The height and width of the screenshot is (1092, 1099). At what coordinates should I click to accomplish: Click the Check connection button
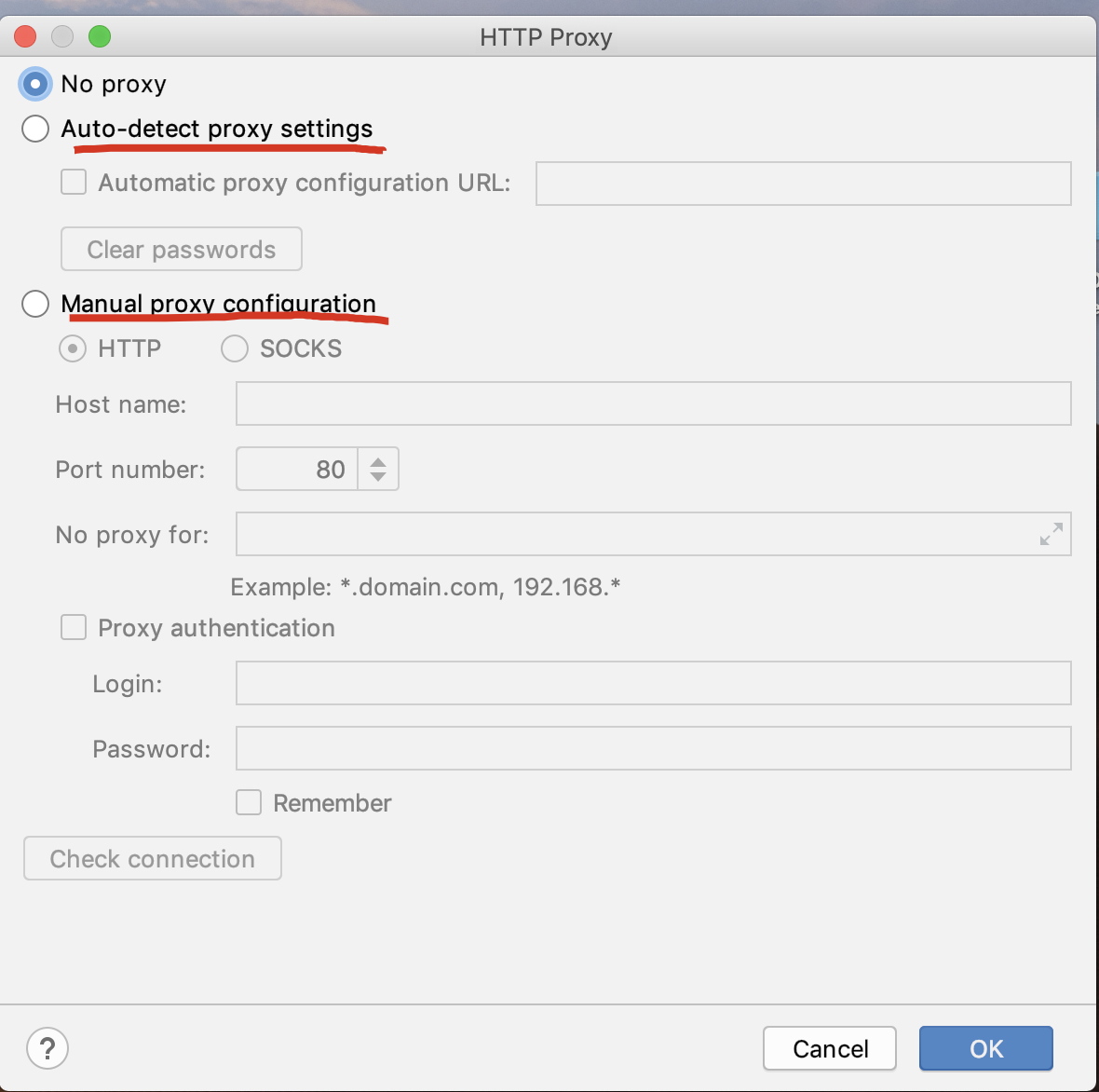[x=153, y=858]
